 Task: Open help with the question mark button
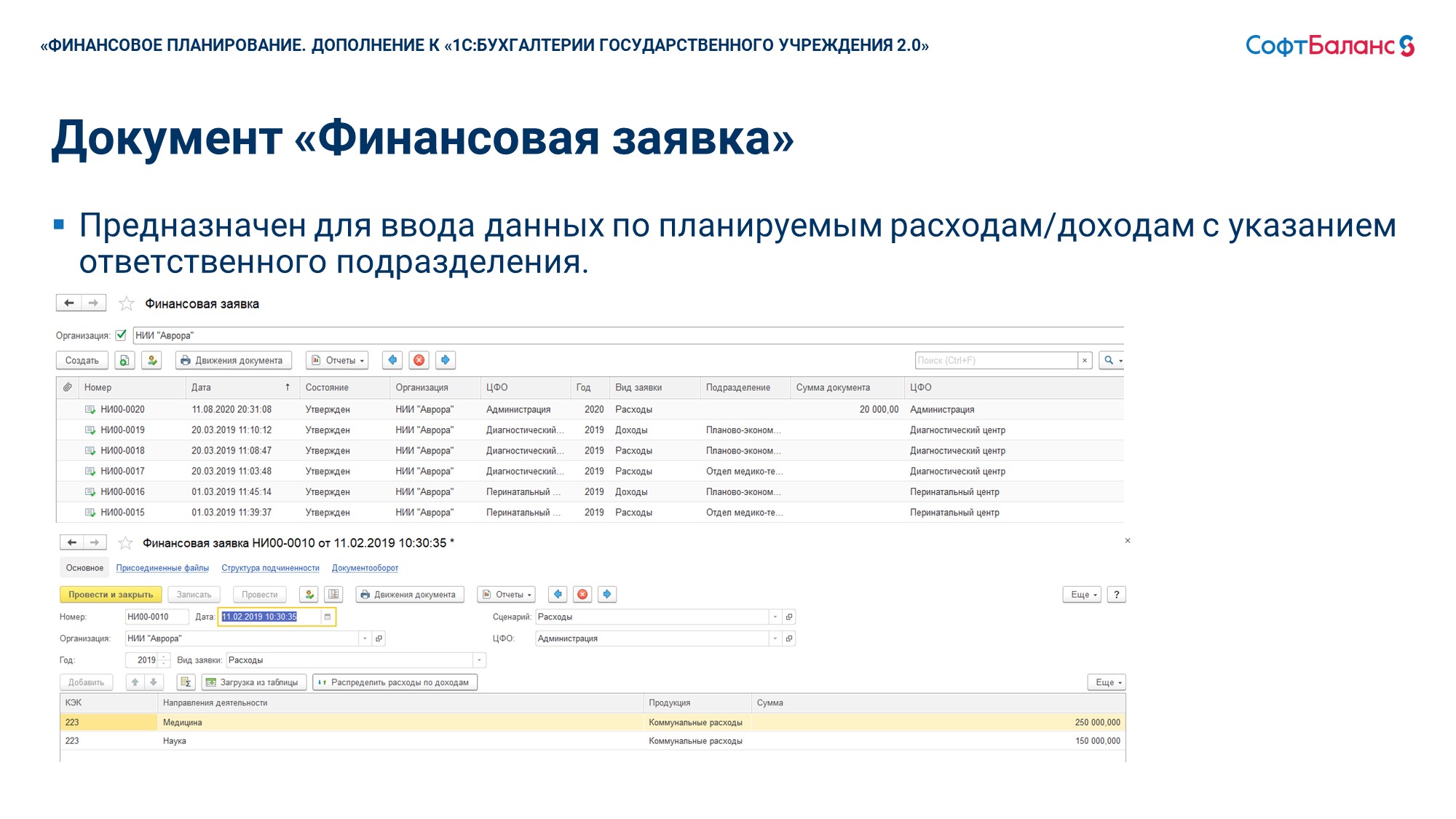[x=1116, y=595]
